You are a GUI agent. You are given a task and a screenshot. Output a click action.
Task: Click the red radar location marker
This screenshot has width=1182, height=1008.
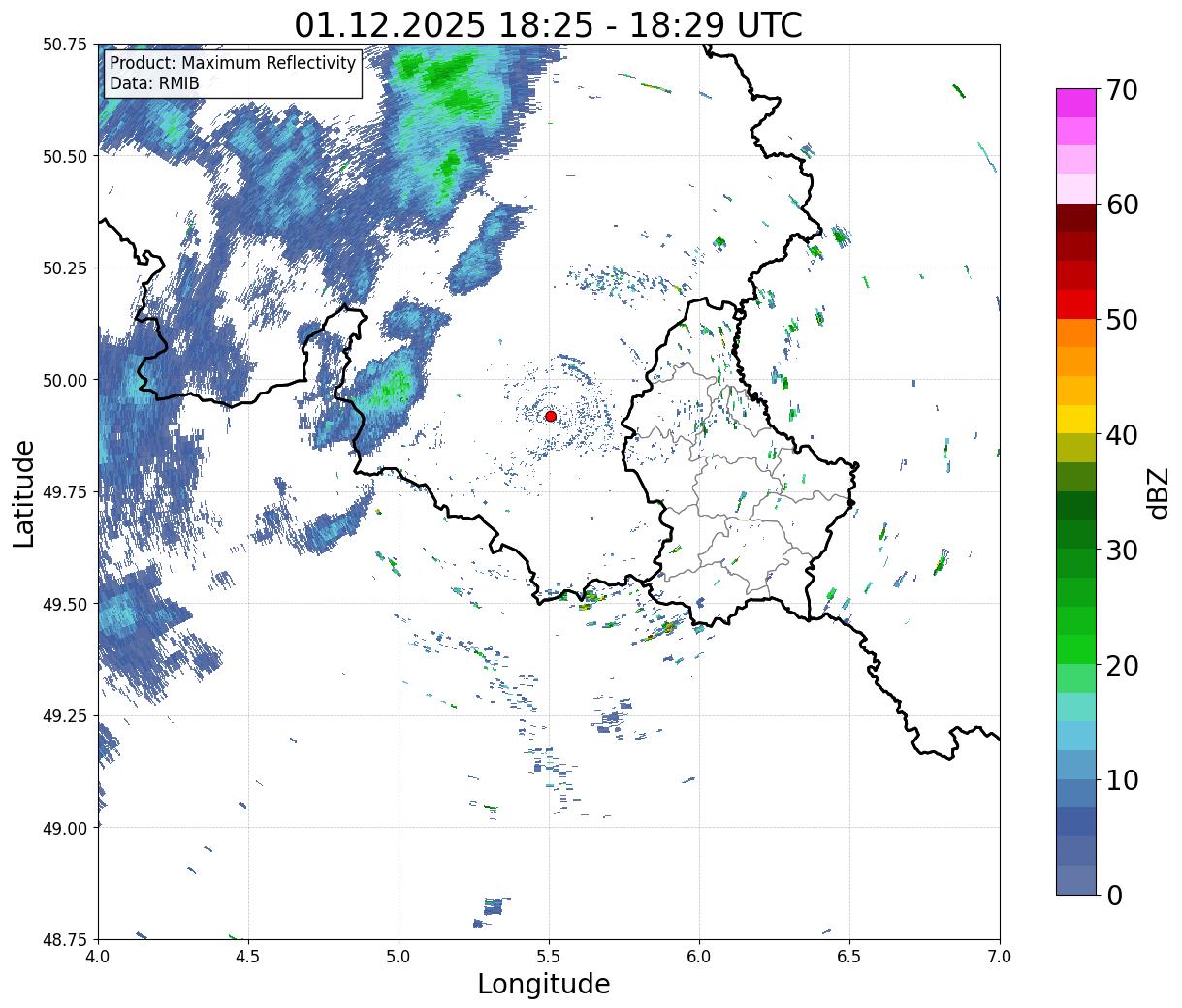(x=551, y=416)
